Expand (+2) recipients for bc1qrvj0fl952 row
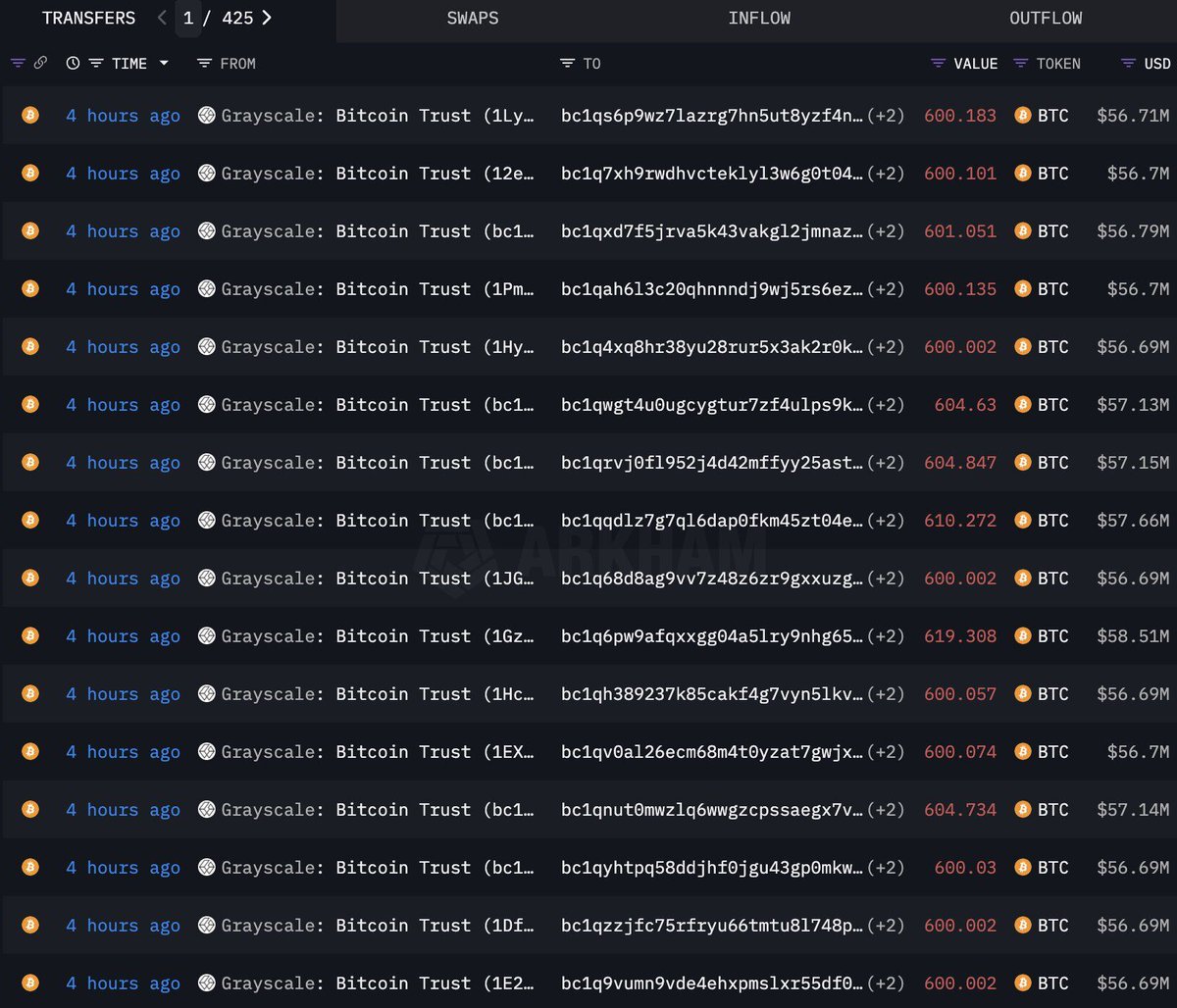 (886, 463)
